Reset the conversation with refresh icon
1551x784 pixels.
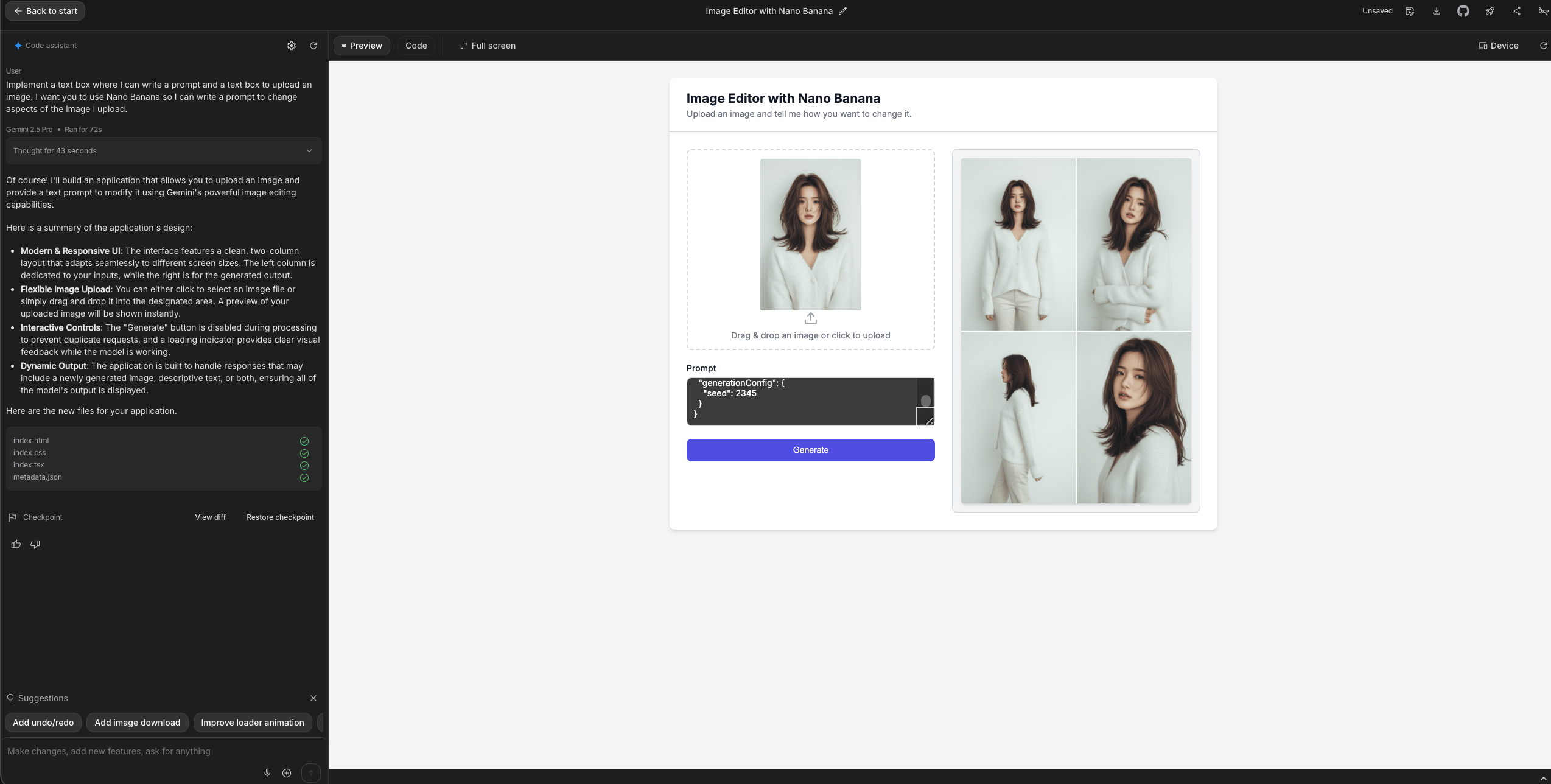tap(313, 46)
